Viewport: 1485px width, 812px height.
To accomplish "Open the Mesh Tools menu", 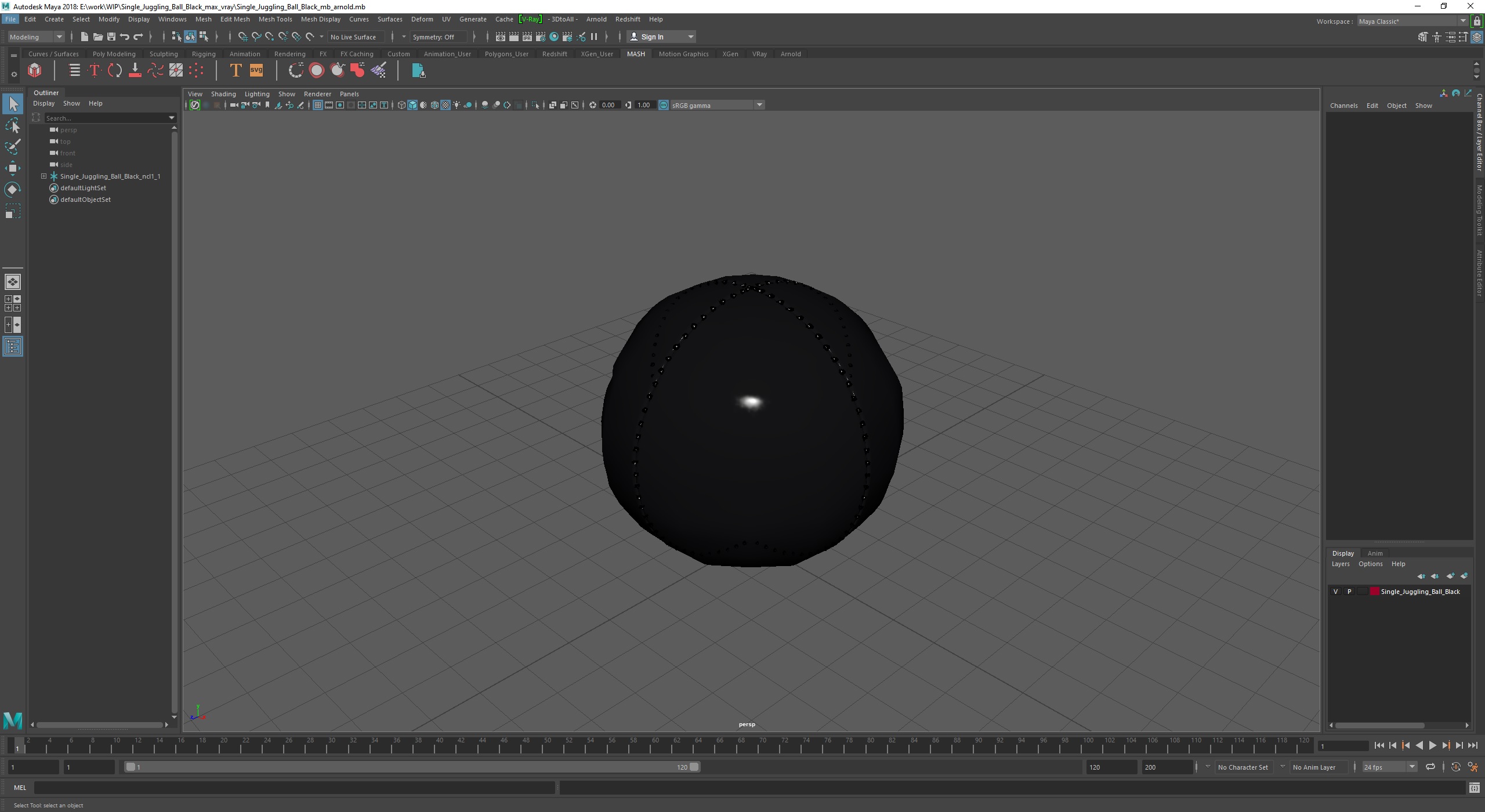I will [275, 19].
